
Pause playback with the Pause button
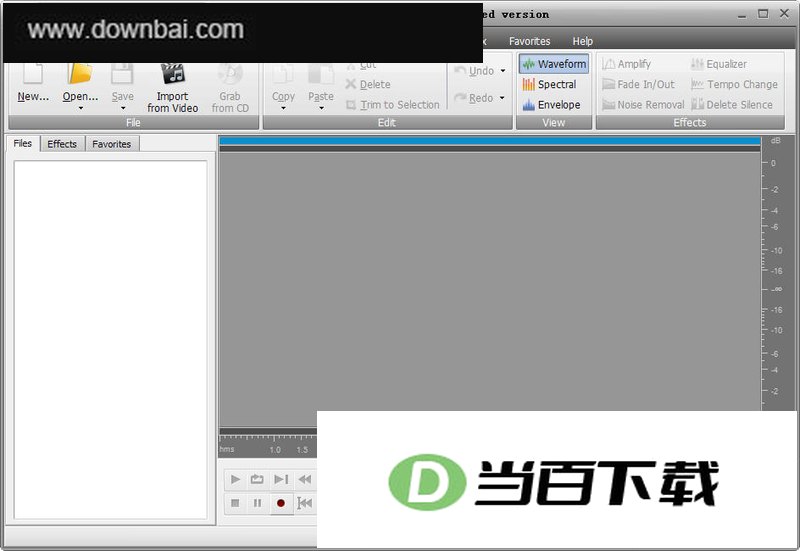click(257, 503)
